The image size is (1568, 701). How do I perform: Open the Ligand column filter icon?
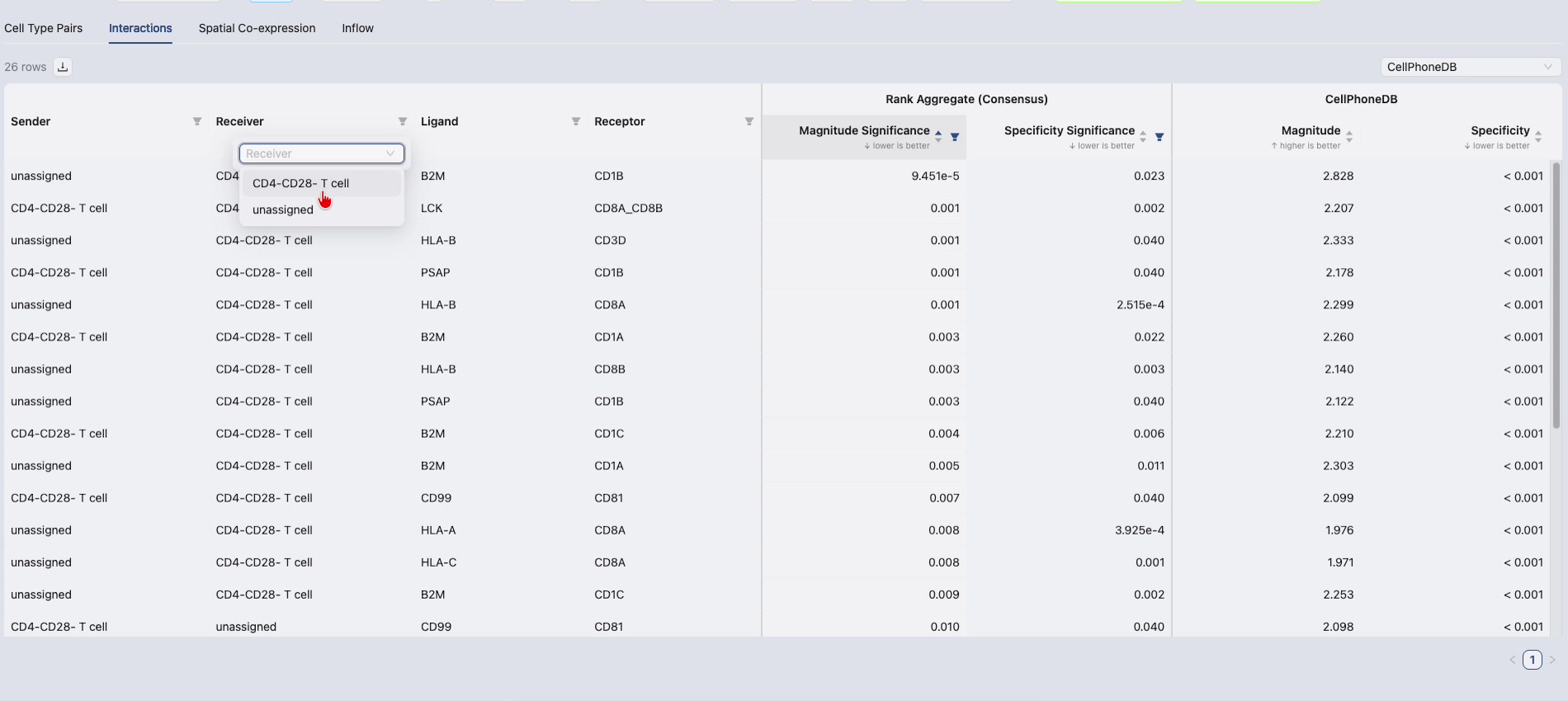click(576, 121)
